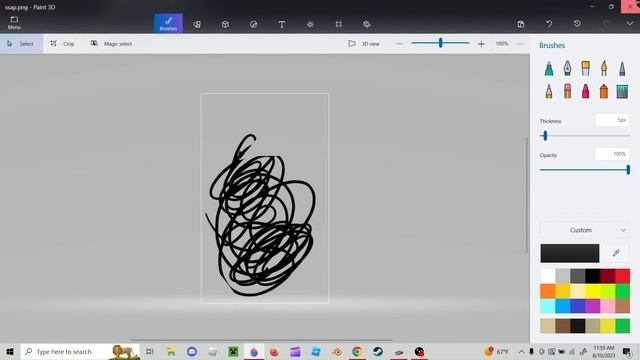Activate the Crop tool
The height and width of the screenshot is (360, 640).
[62, 44]
